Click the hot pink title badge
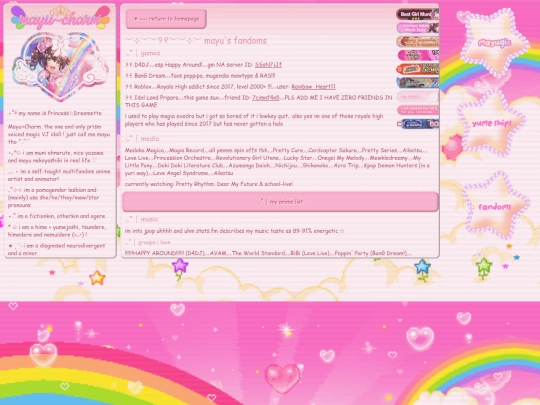 (418, 55)
